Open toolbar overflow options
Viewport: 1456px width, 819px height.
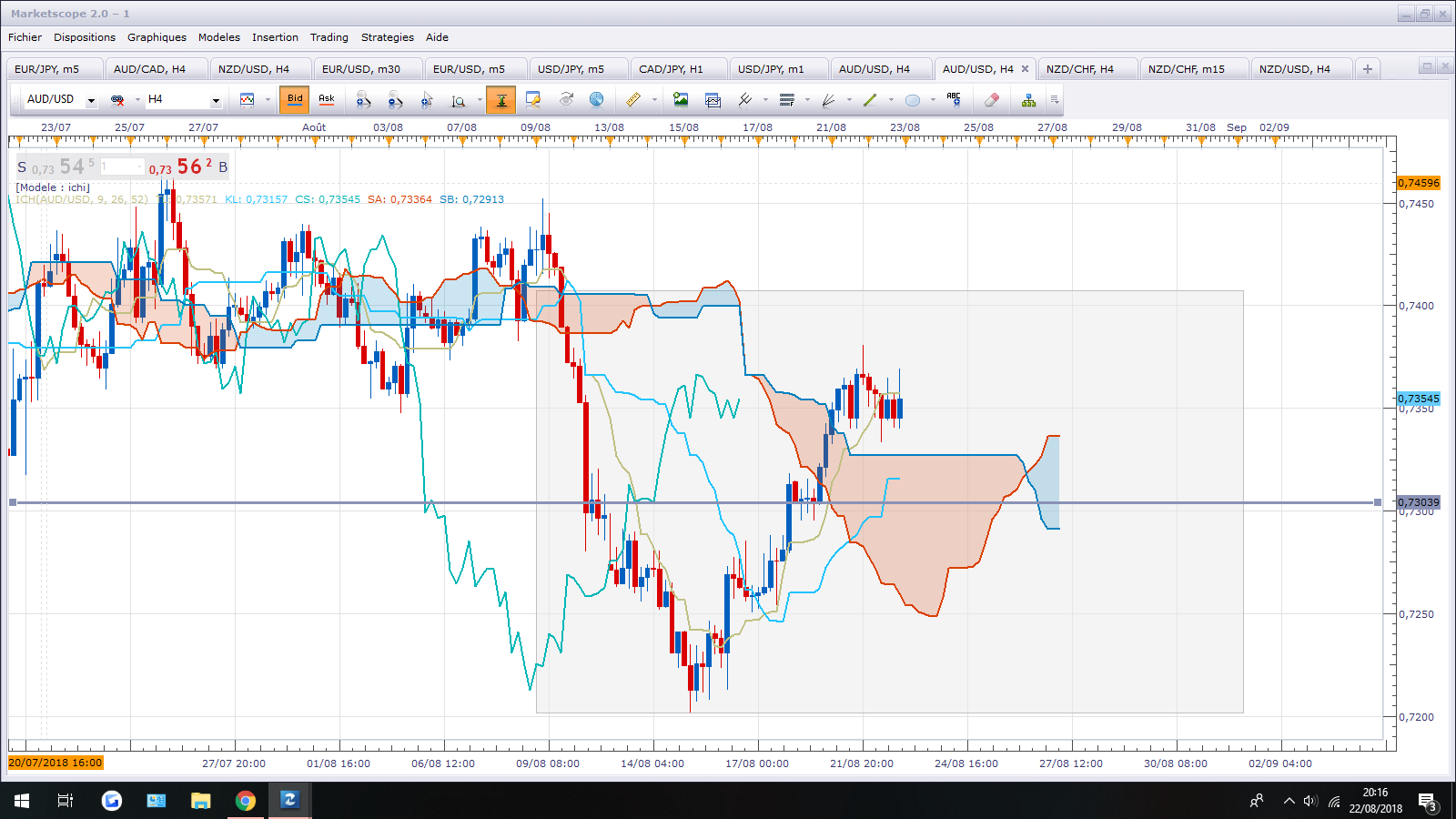pyautogui.click(x=1055, y=100)
